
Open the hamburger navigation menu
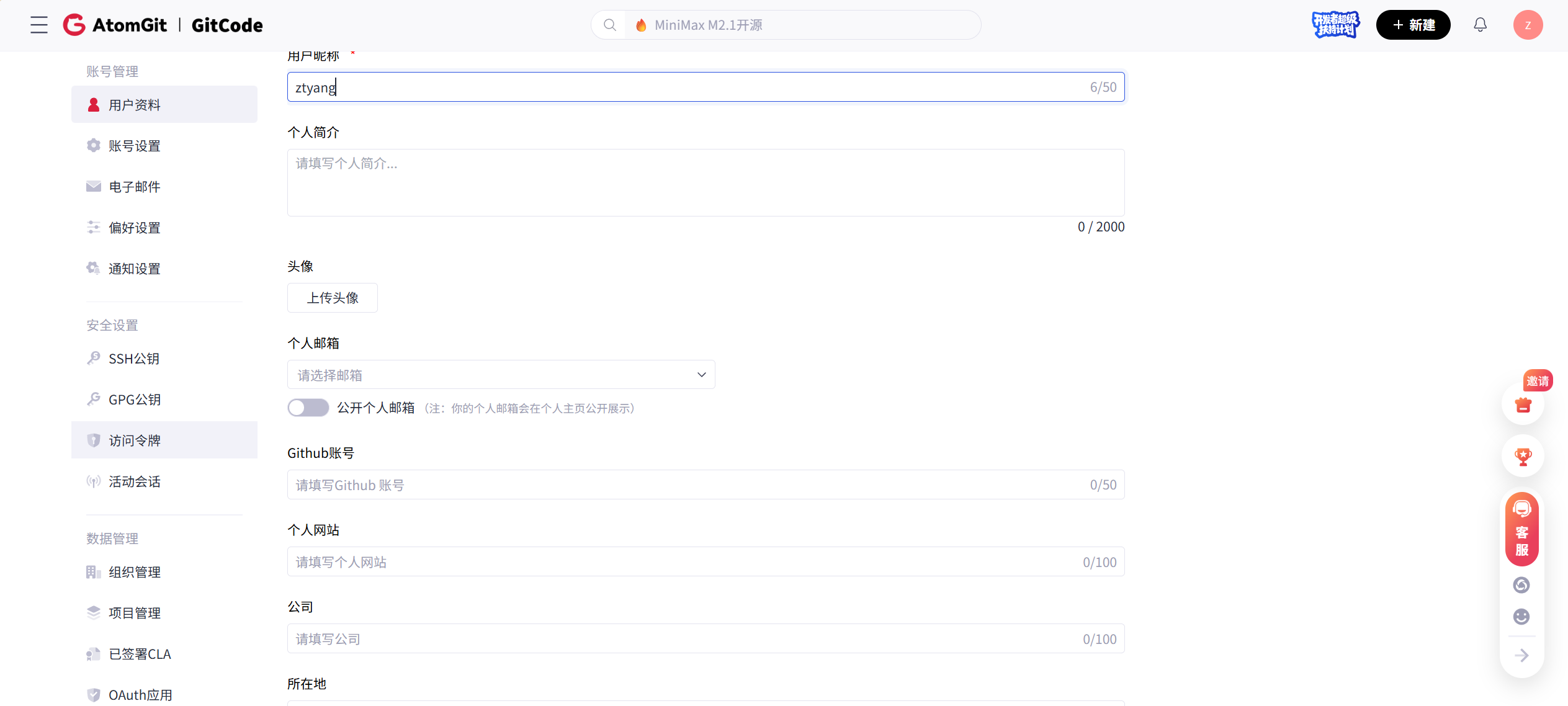point(38,25)
